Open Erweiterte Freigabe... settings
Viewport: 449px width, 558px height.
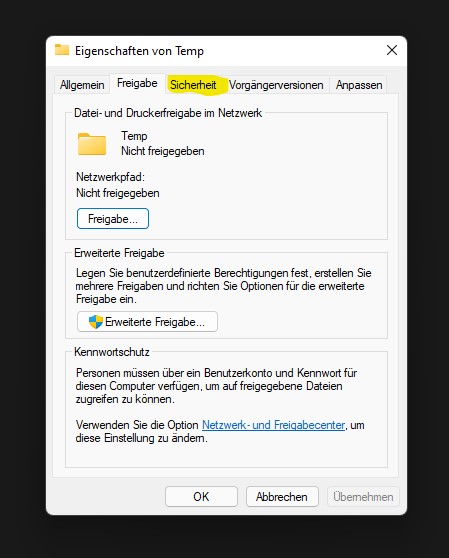pyautogui.click(x=147, y=322)
